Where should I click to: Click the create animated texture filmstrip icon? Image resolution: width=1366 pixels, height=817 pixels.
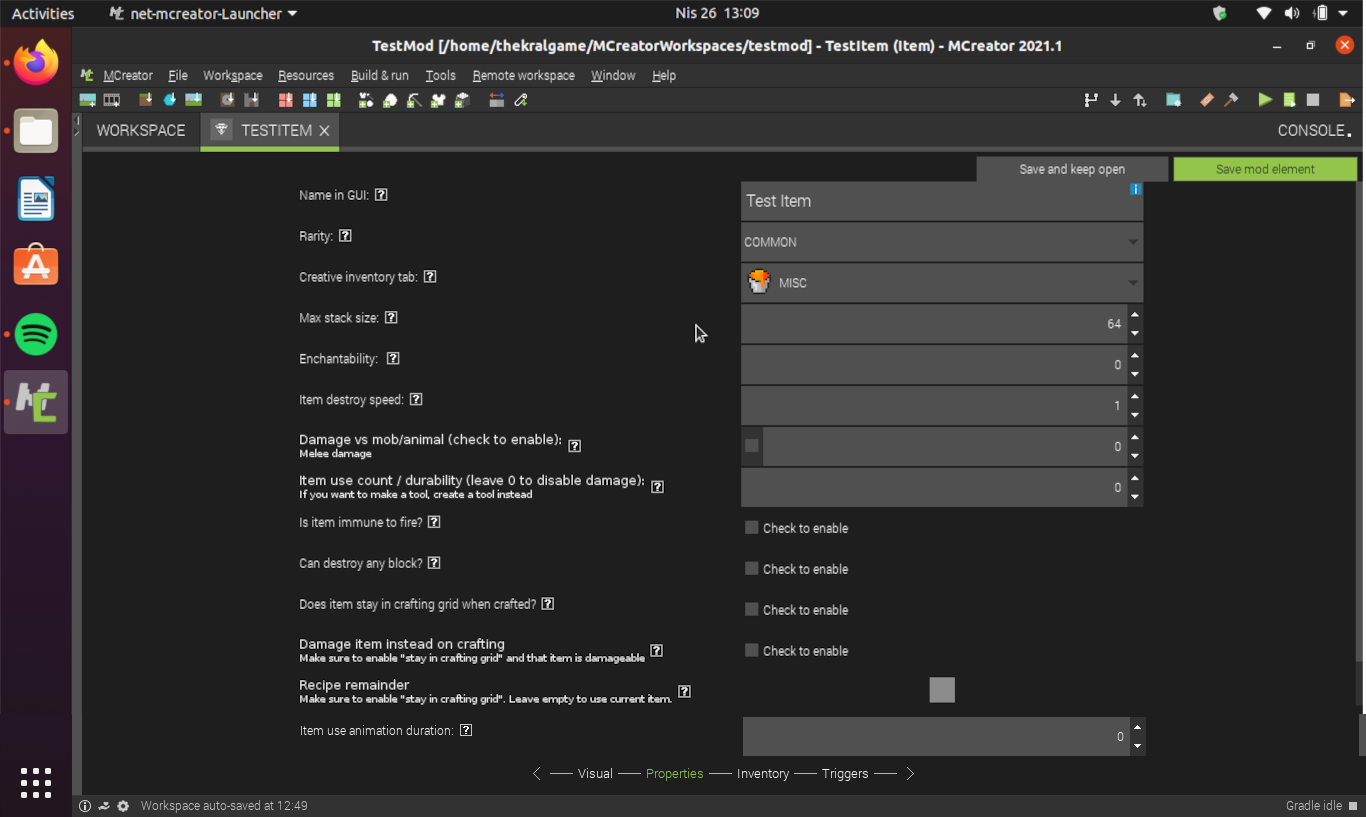[111, 100]
